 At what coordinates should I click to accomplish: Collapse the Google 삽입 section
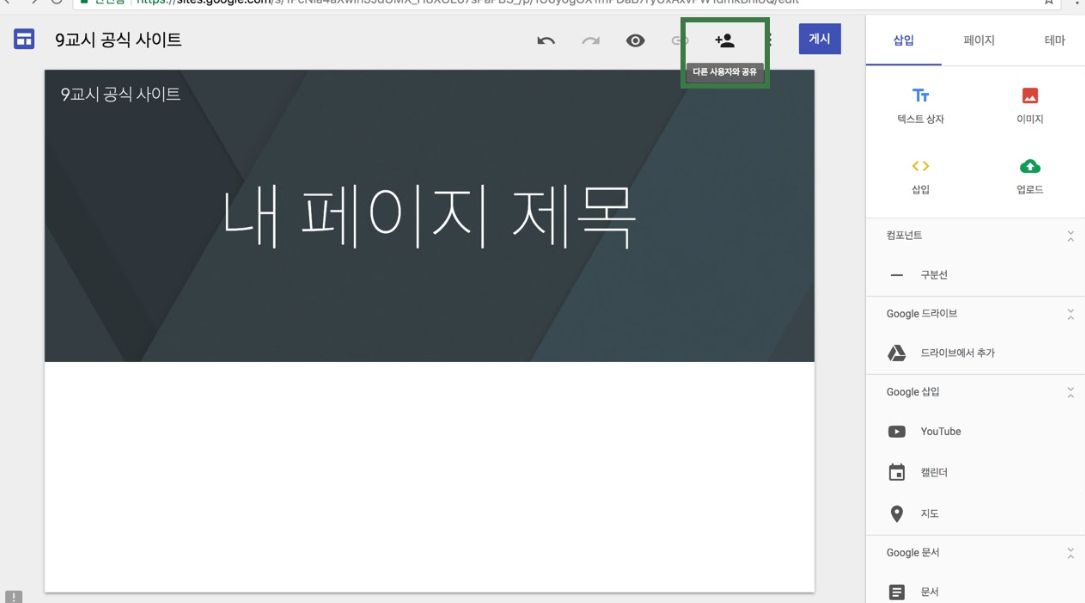point(1070,393)
